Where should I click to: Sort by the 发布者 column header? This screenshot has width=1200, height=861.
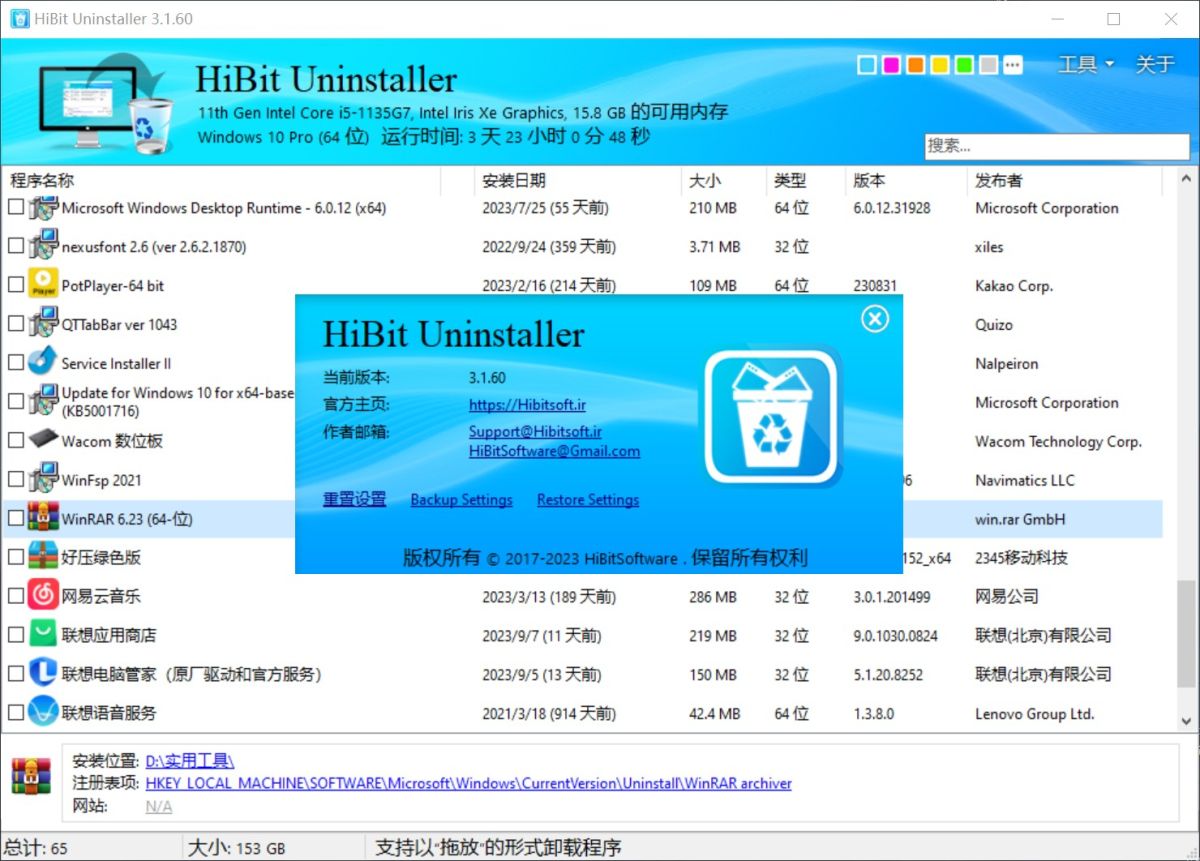[1066, 181]
